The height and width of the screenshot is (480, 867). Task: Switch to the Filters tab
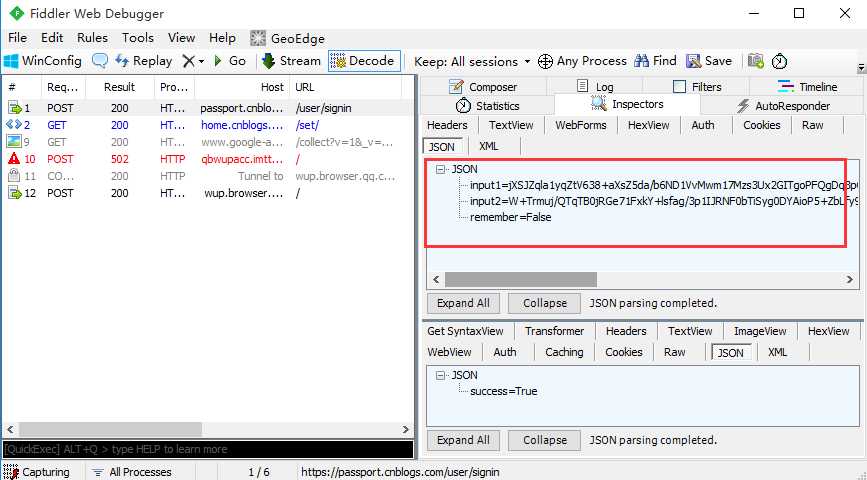697,87
